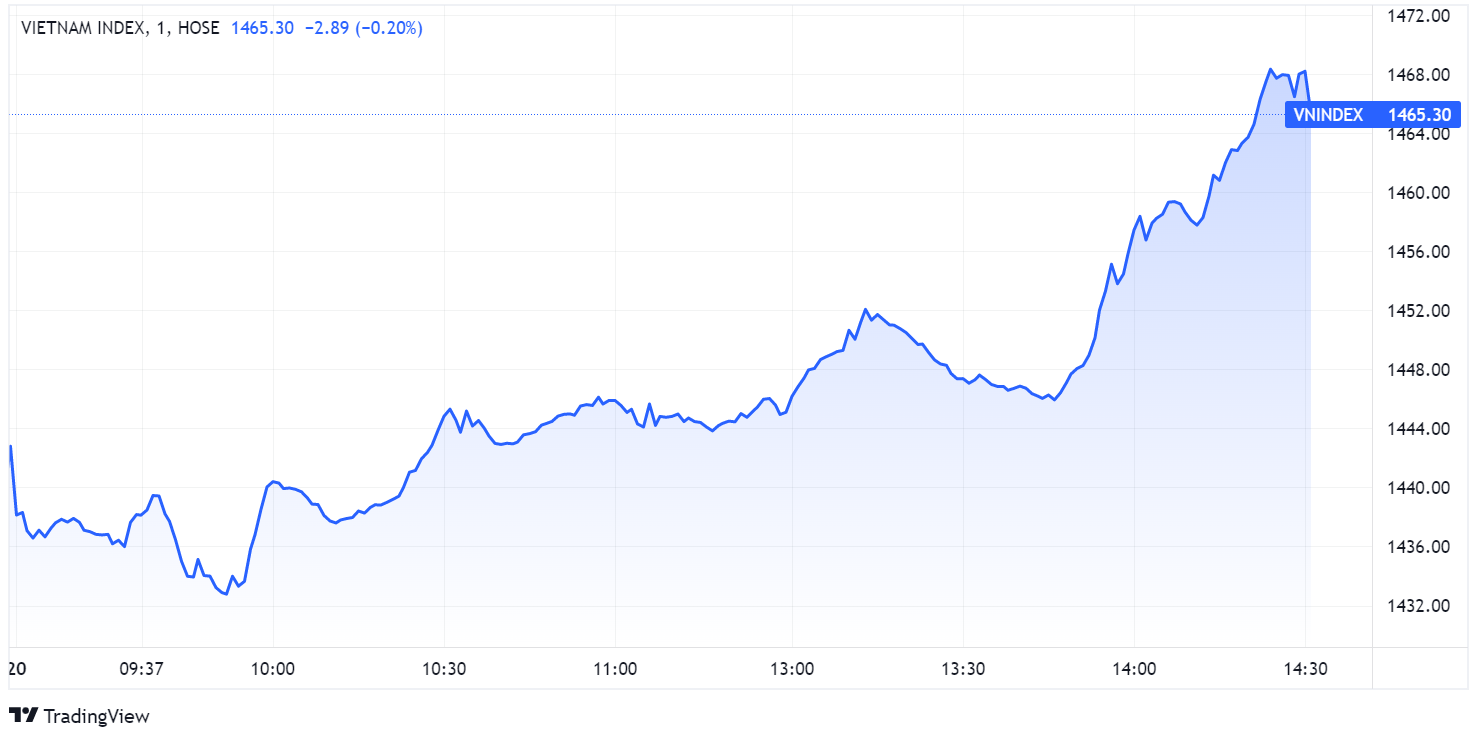Screen dimensions: 1483x742
Task: Click the 09:37 time axis marker
Action: click(x=142, y=669)
